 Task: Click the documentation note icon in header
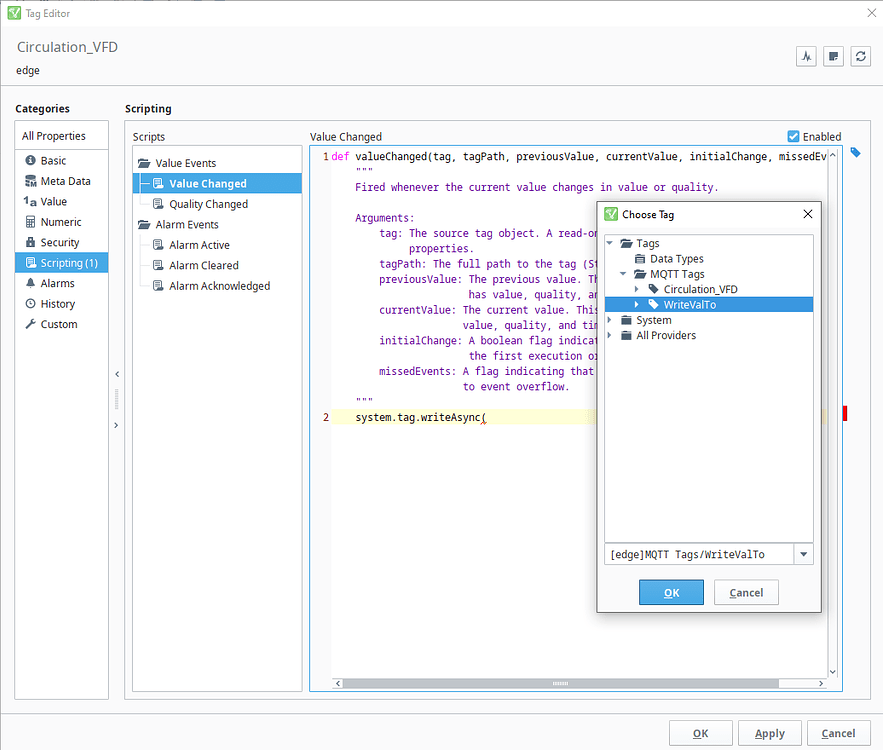(833, 56)
